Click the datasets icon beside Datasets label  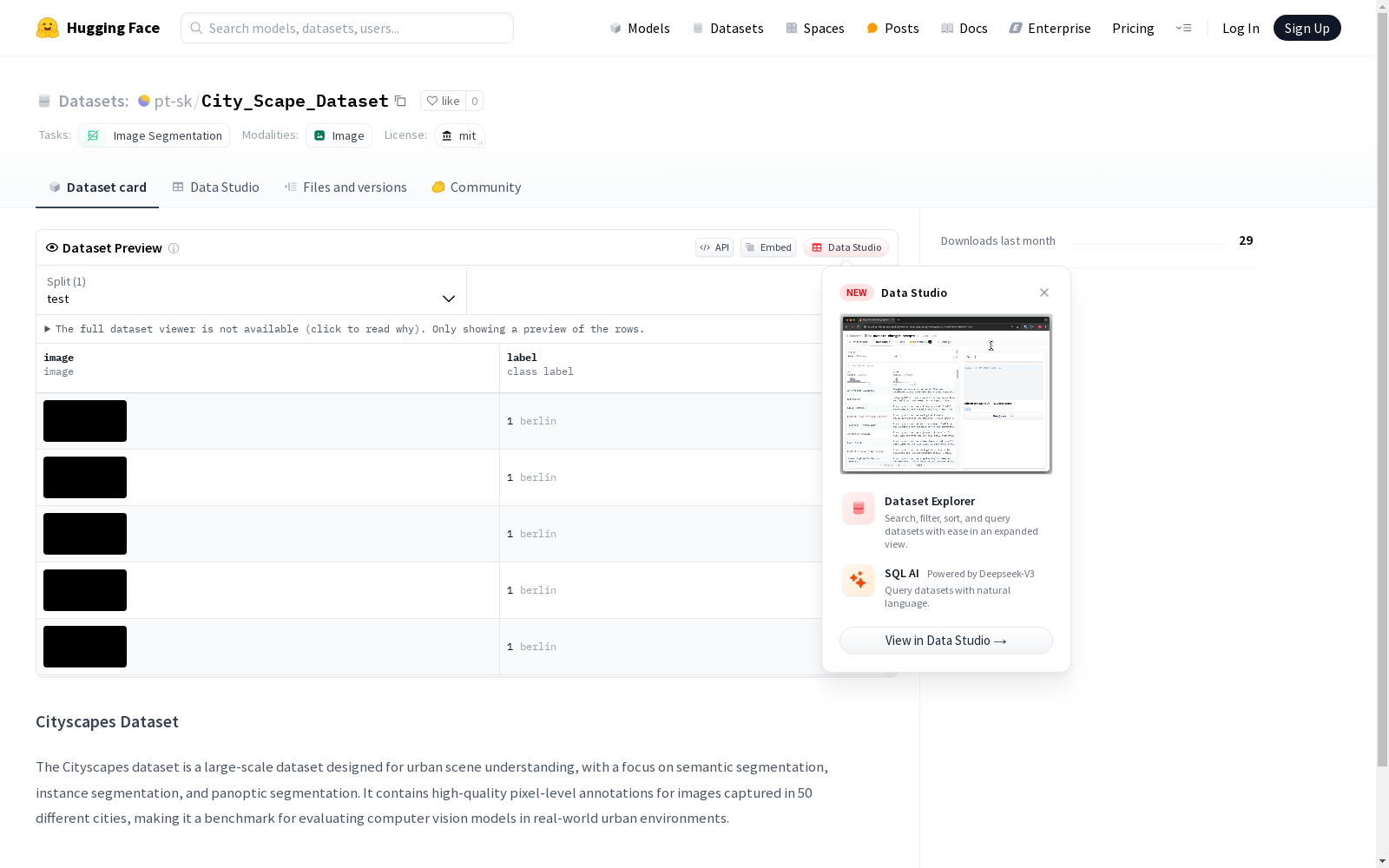coord(44,101)
